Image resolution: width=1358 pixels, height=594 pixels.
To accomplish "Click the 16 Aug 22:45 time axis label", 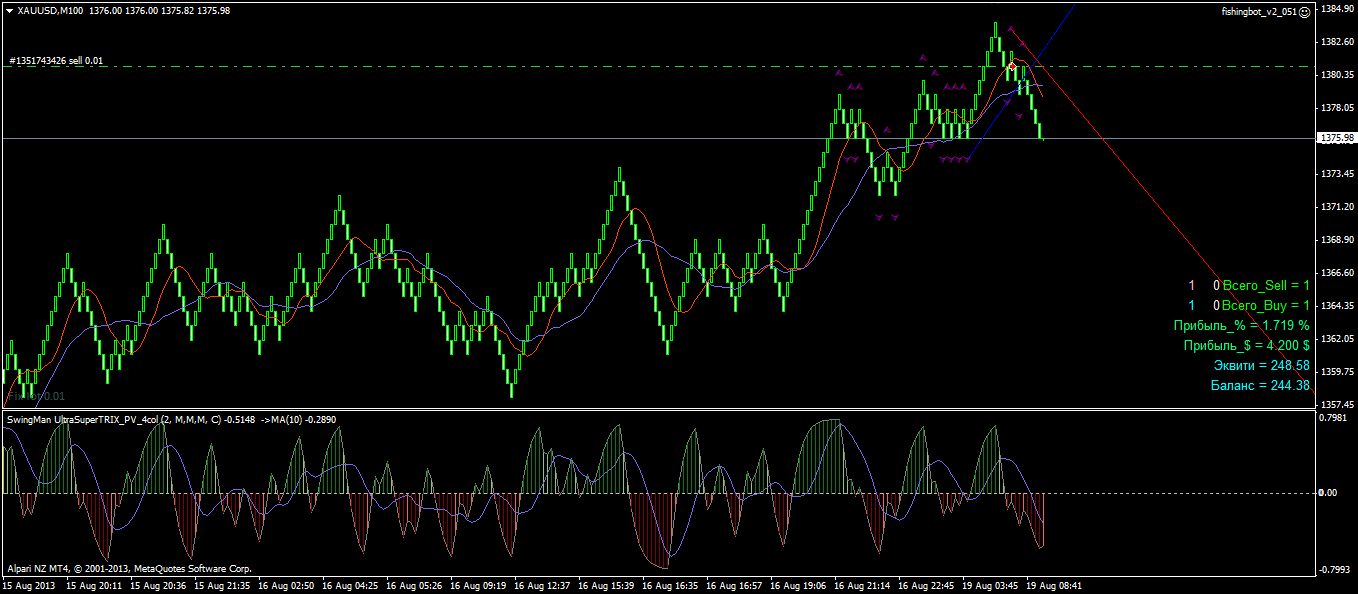I will 927,585.
